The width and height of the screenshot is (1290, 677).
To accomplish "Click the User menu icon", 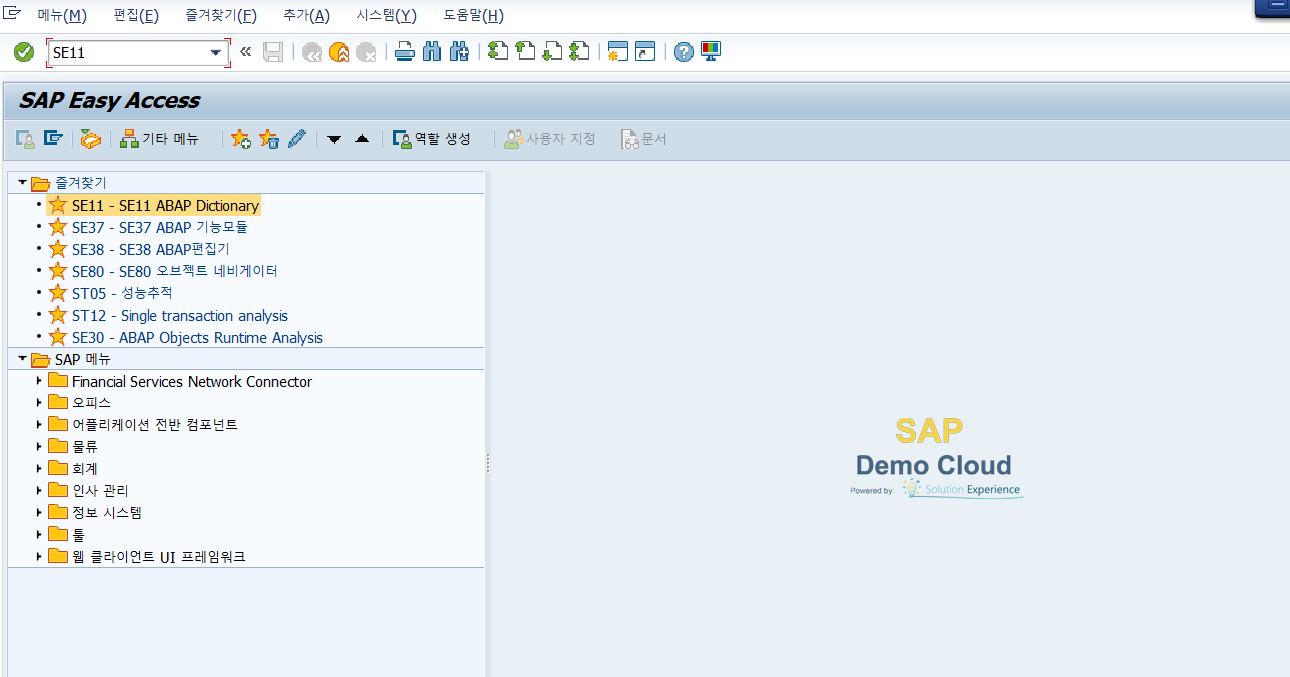I will click(26, 139).
